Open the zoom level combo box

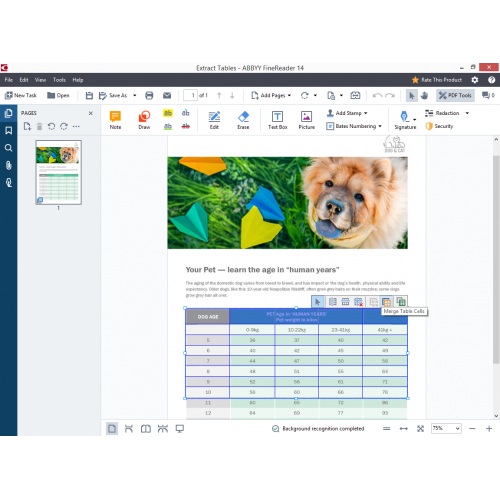446,428
